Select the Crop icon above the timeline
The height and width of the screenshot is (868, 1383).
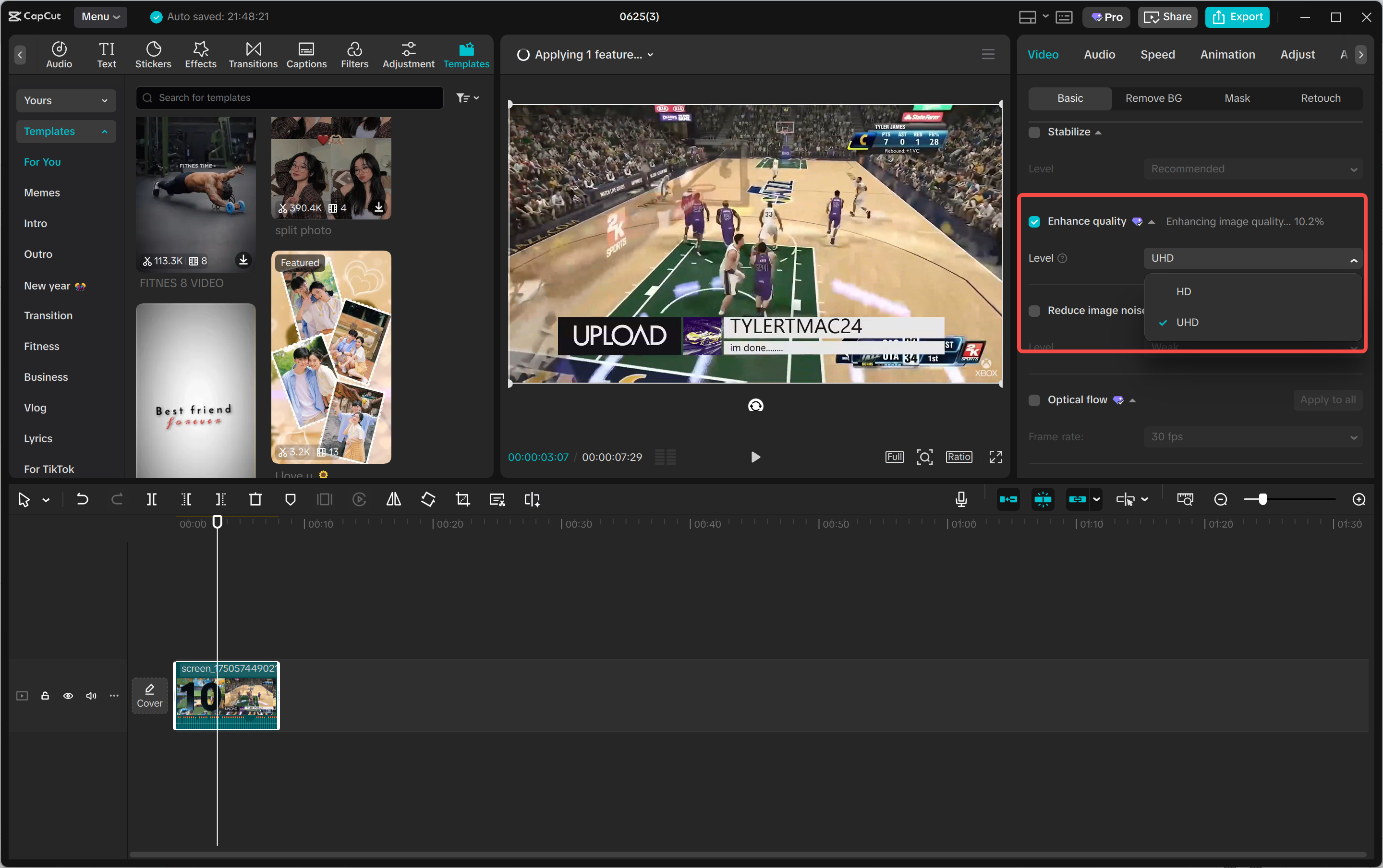462,499
